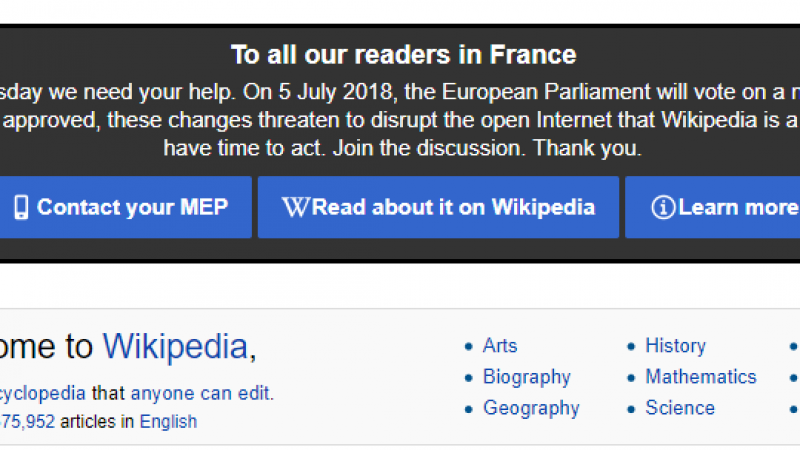Follow the 'anyone can edit' link
Screen dimensions: 800x450
tap(200, 393)
